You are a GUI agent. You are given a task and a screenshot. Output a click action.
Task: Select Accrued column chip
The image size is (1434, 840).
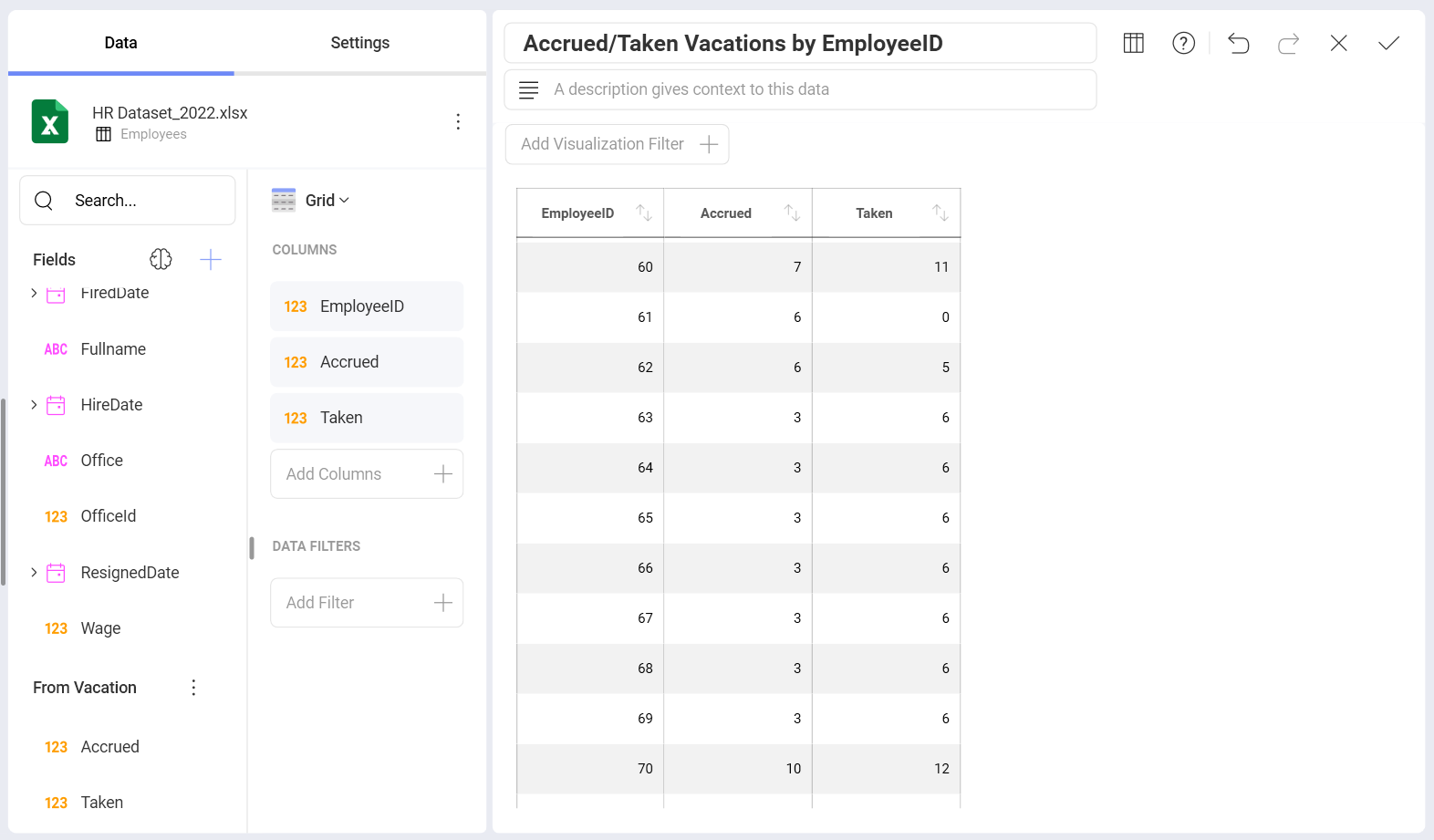tap(367, 362)
